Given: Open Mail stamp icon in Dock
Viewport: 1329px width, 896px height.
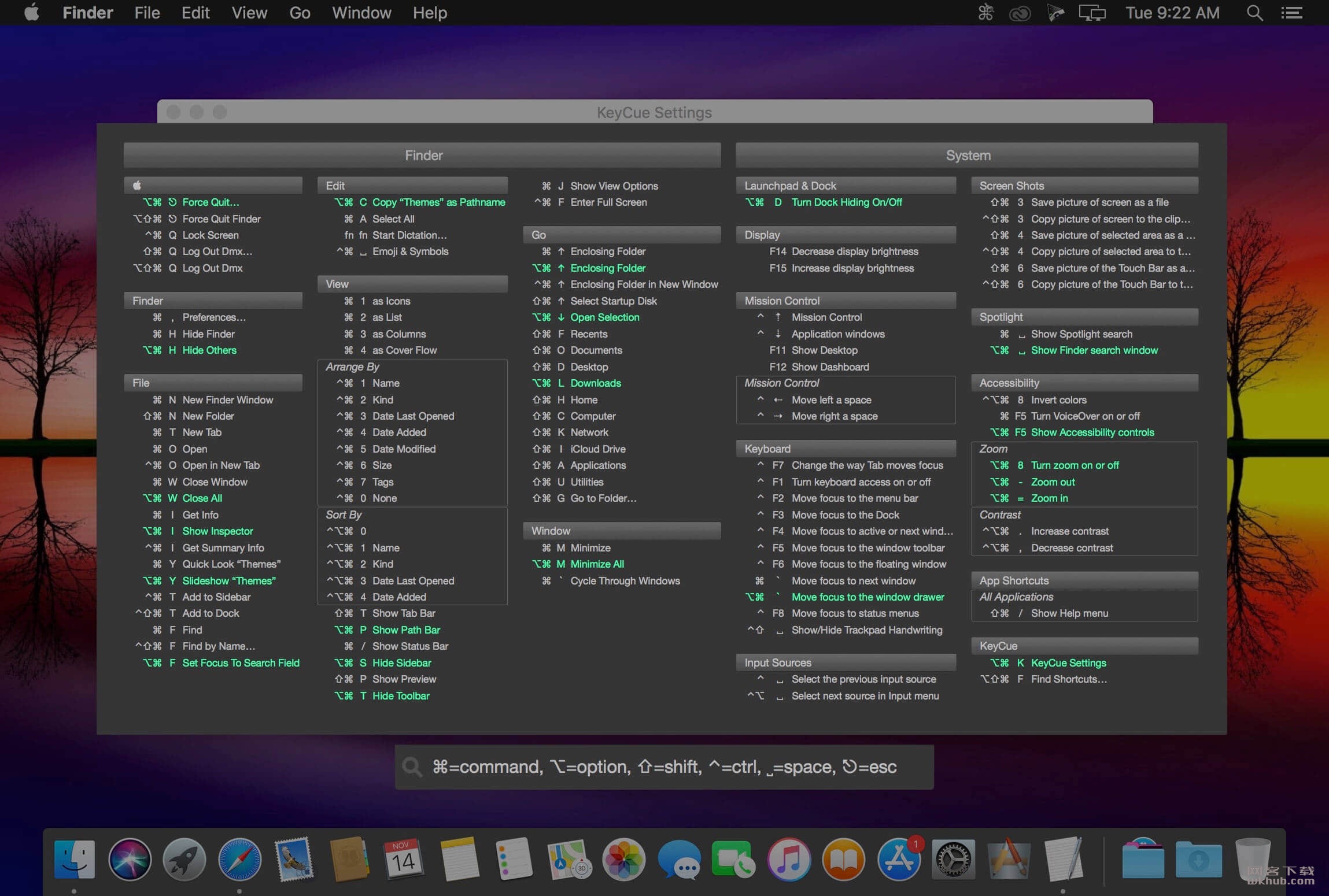Looking at the screenshot, I should point(294,860).
